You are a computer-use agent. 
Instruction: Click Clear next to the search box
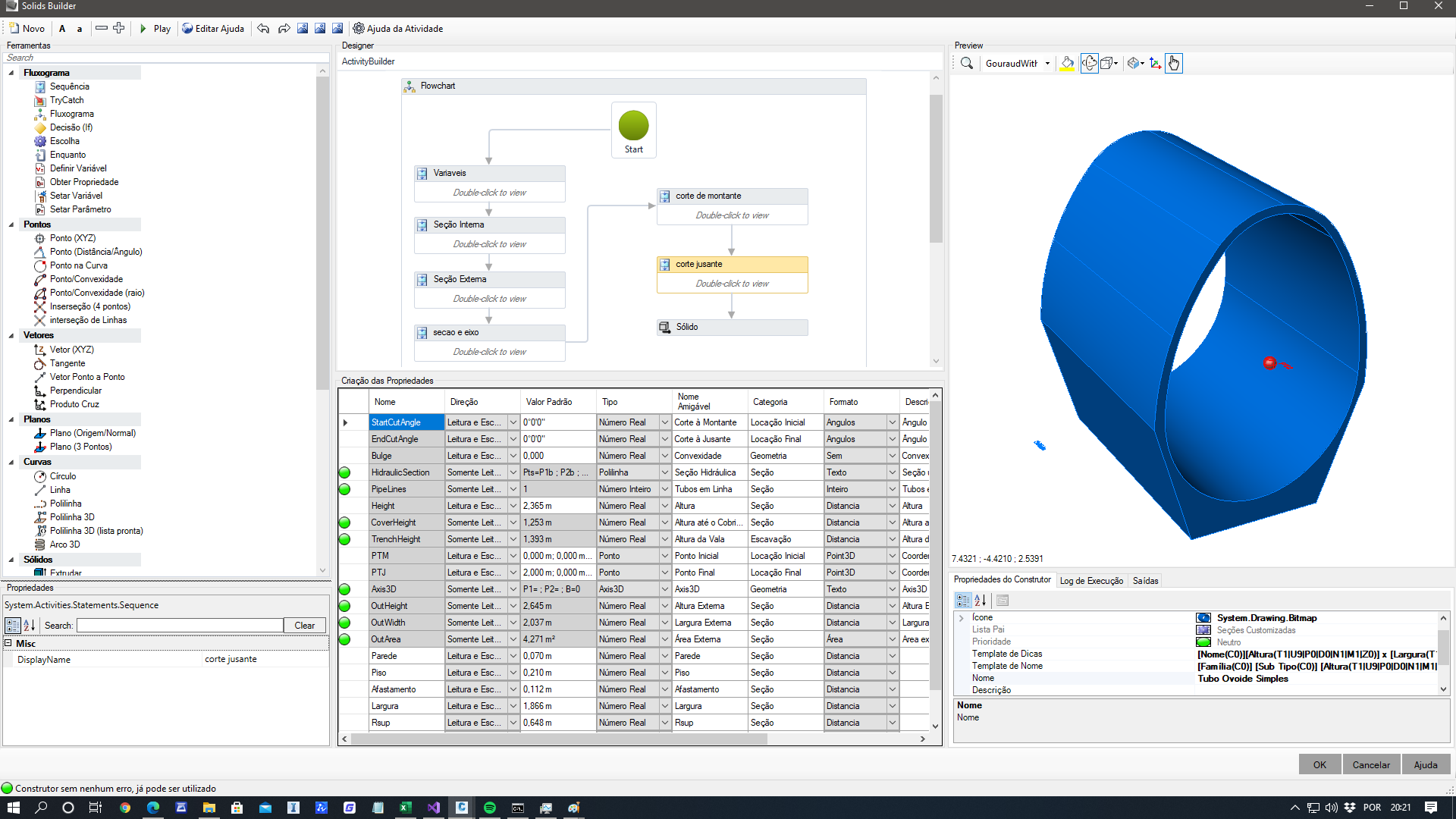[x=305, y=626]
